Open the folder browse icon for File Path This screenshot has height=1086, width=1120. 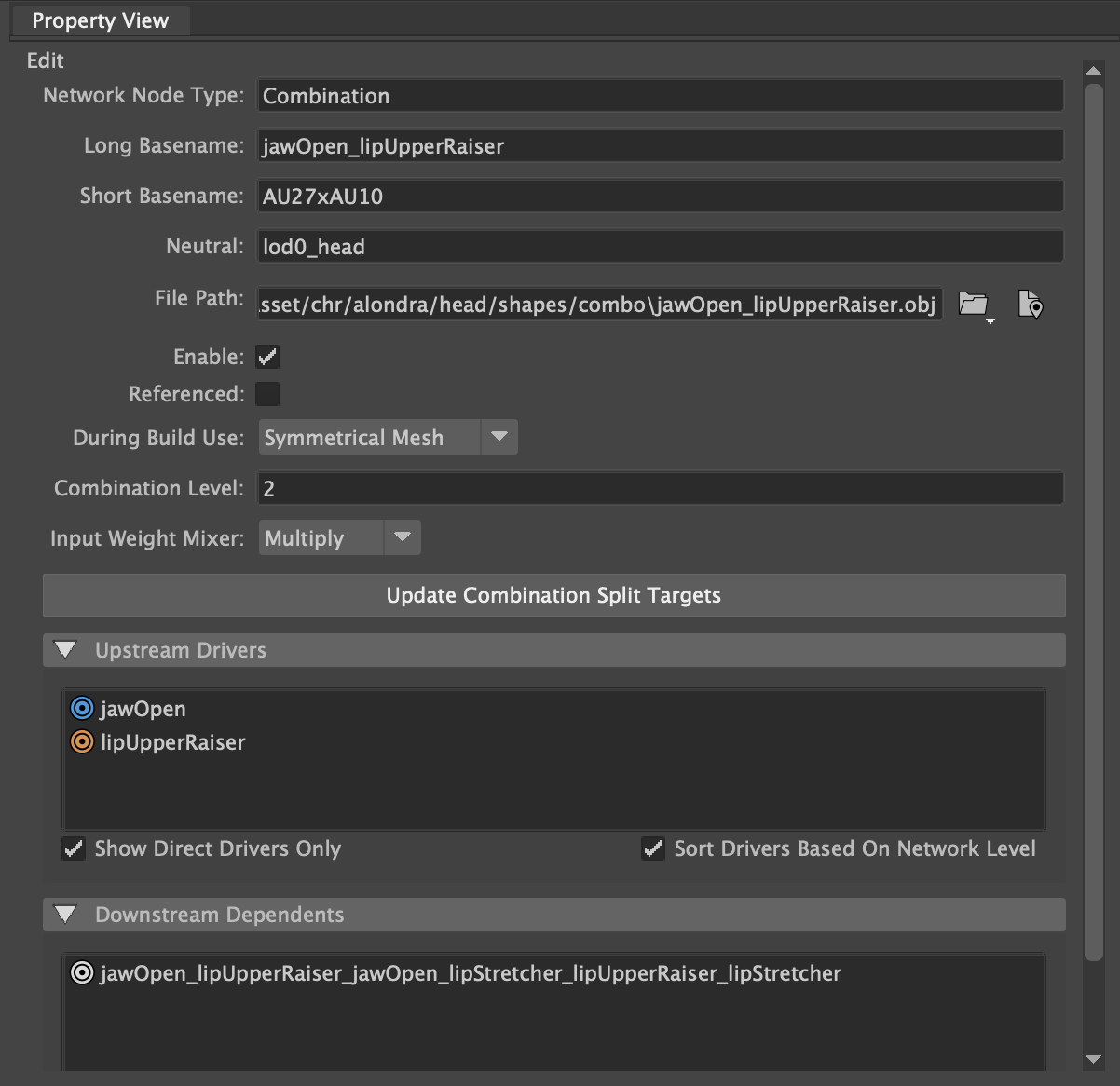click(x=974, y=305)
